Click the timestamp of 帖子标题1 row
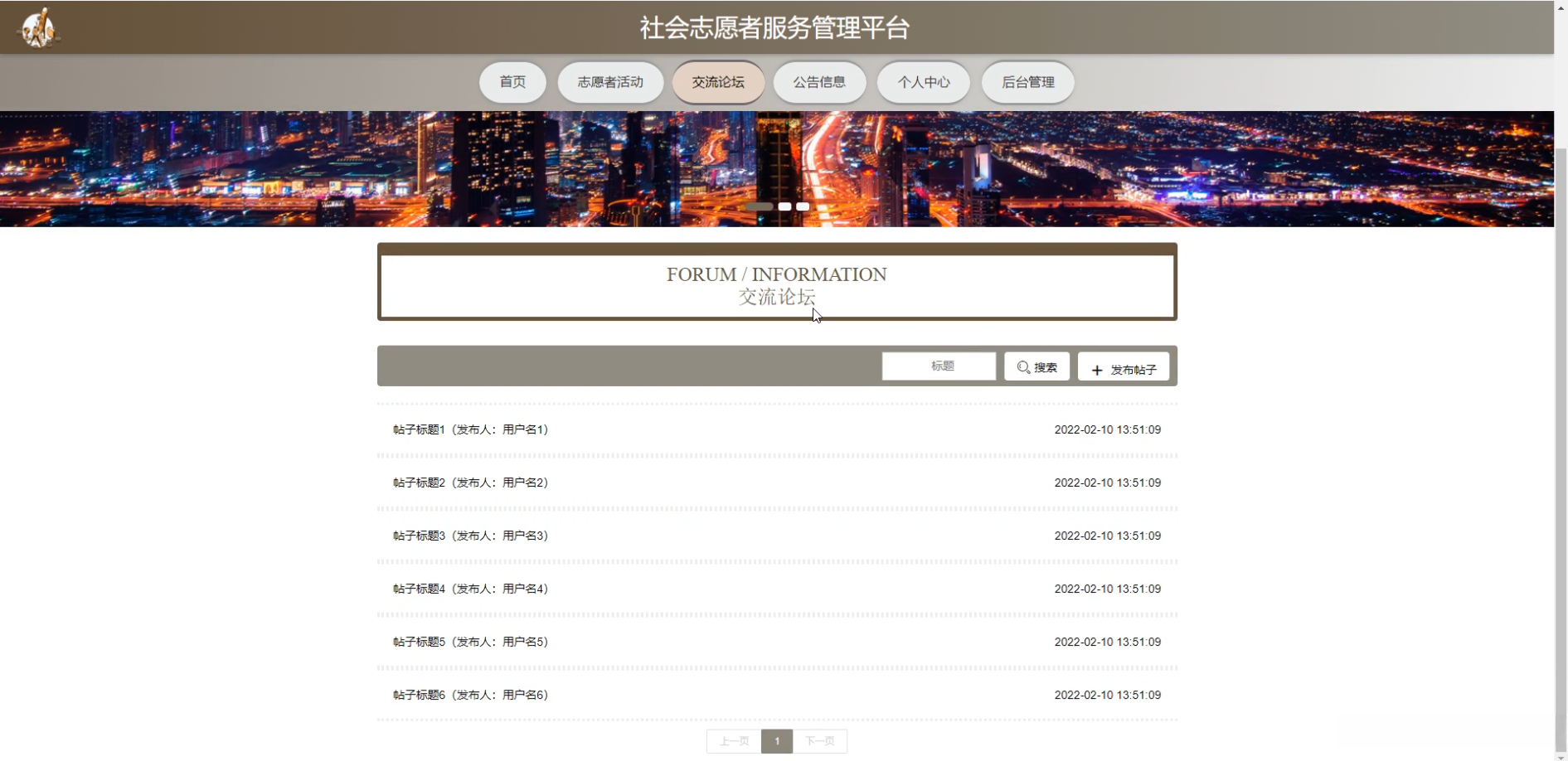The image size is (1568, 761). tap(1108, 429)
